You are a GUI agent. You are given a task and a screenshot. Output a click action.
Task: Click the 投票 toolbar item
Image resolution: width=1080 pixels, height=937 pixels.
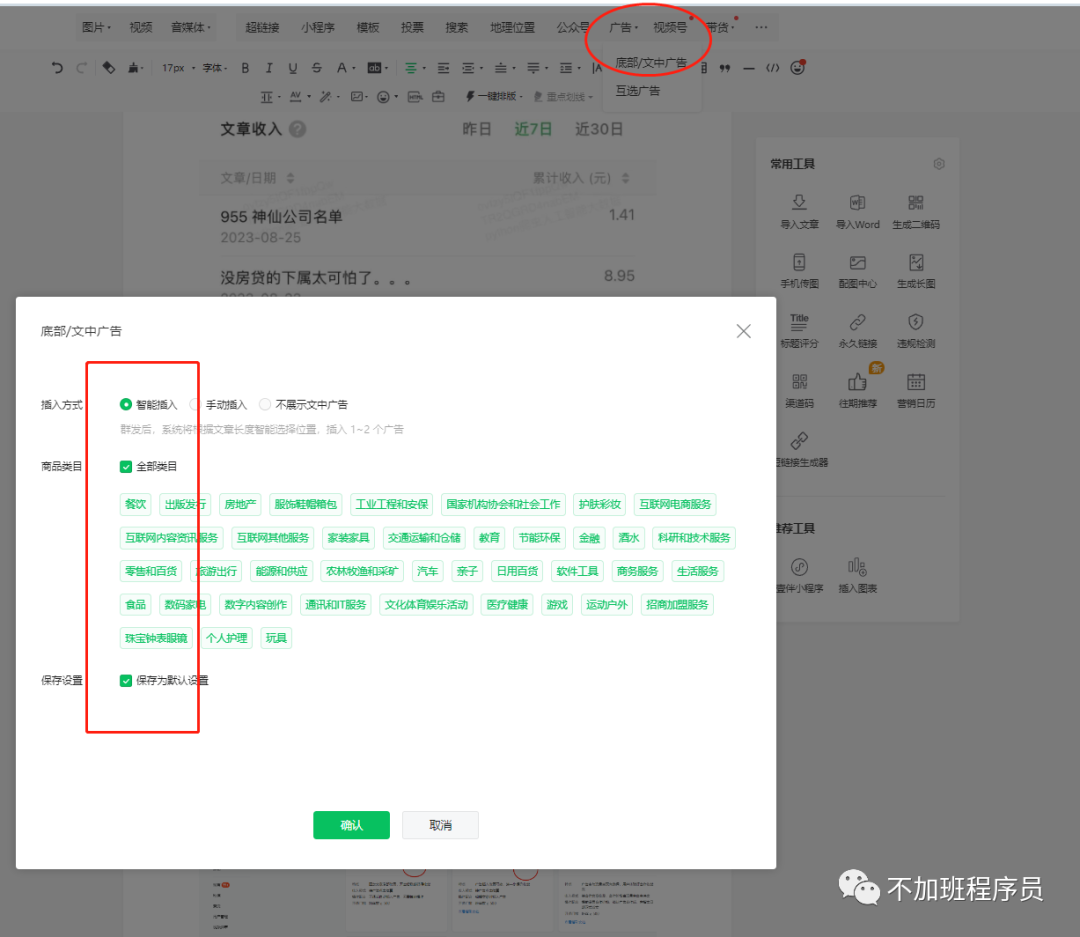[412, 28]
